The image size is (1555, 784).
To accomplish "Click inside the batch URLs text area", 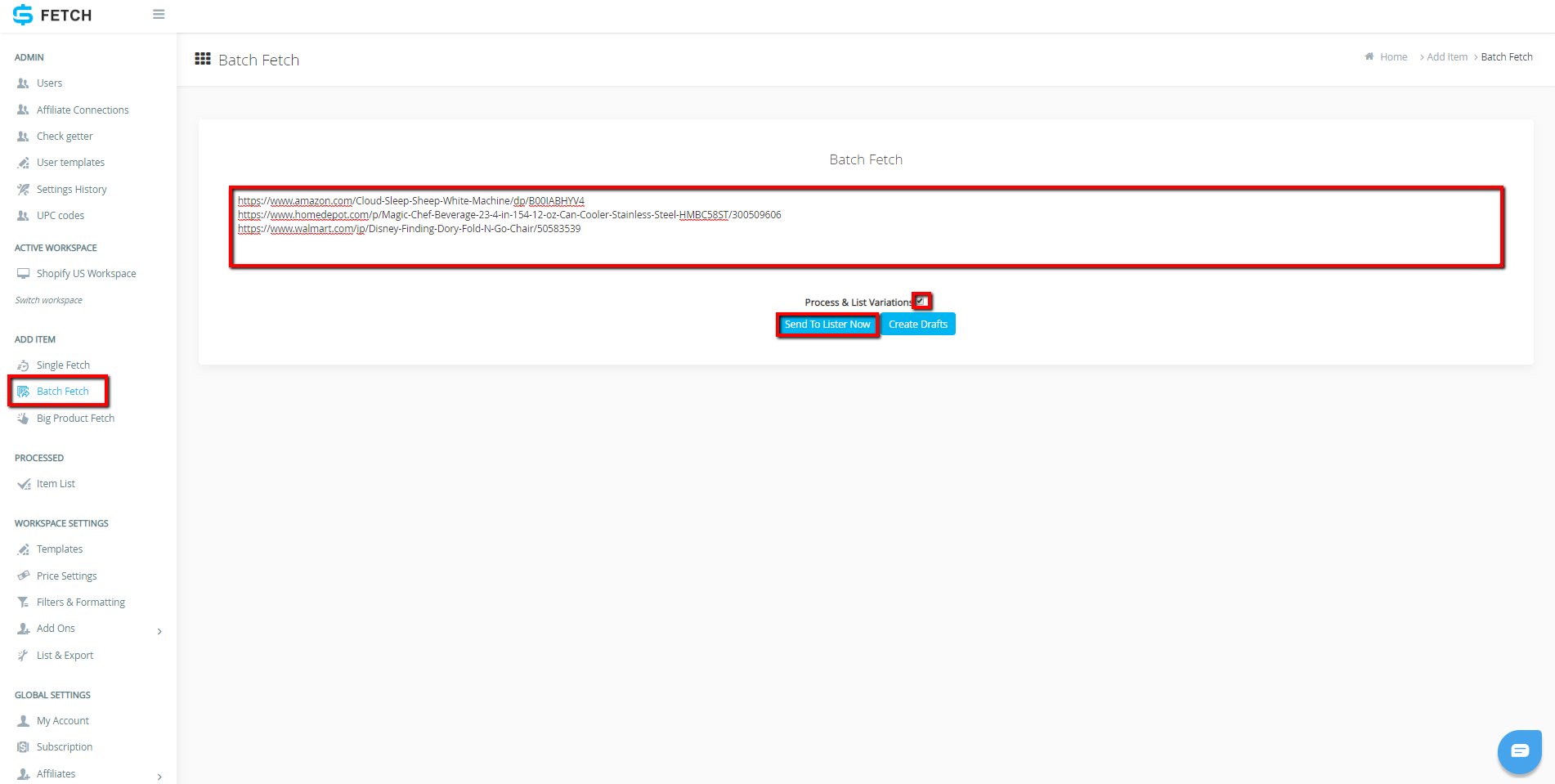I will click(x=867, y=227).
